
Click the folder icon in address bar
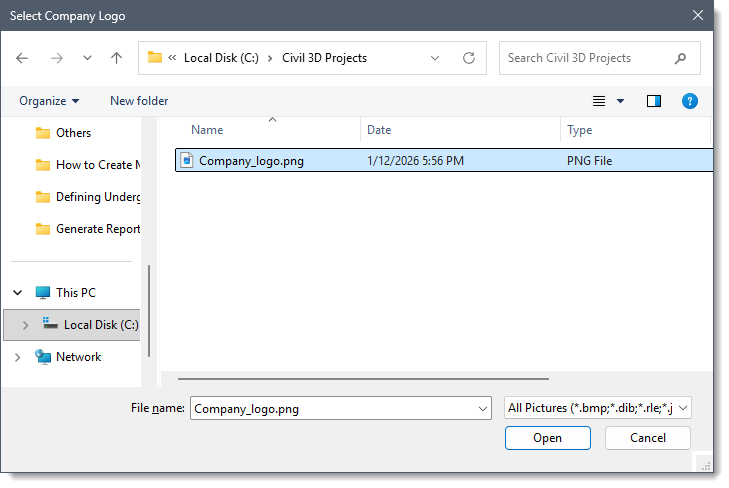(155, 57)
